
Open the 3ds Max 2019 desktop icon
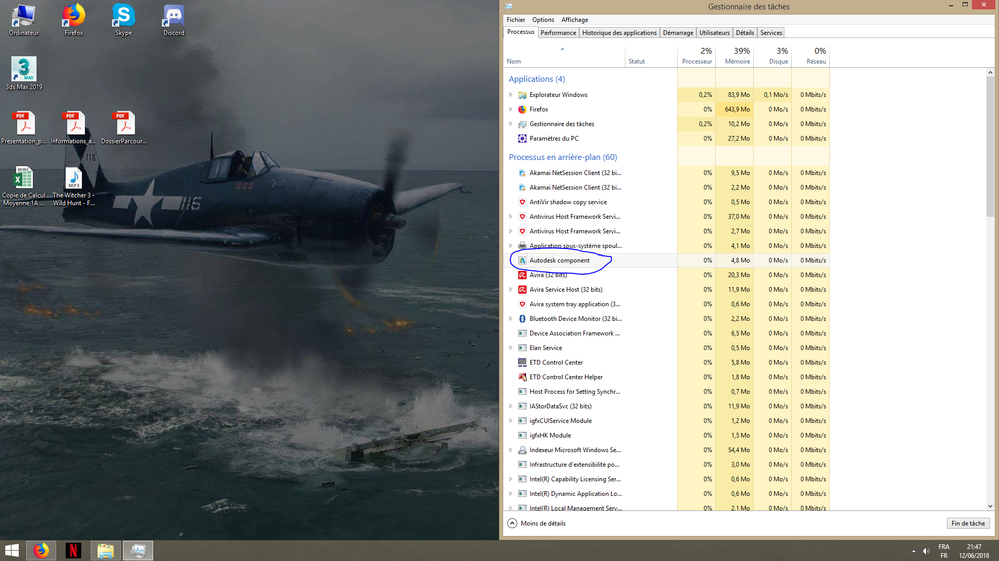point(24,73)
